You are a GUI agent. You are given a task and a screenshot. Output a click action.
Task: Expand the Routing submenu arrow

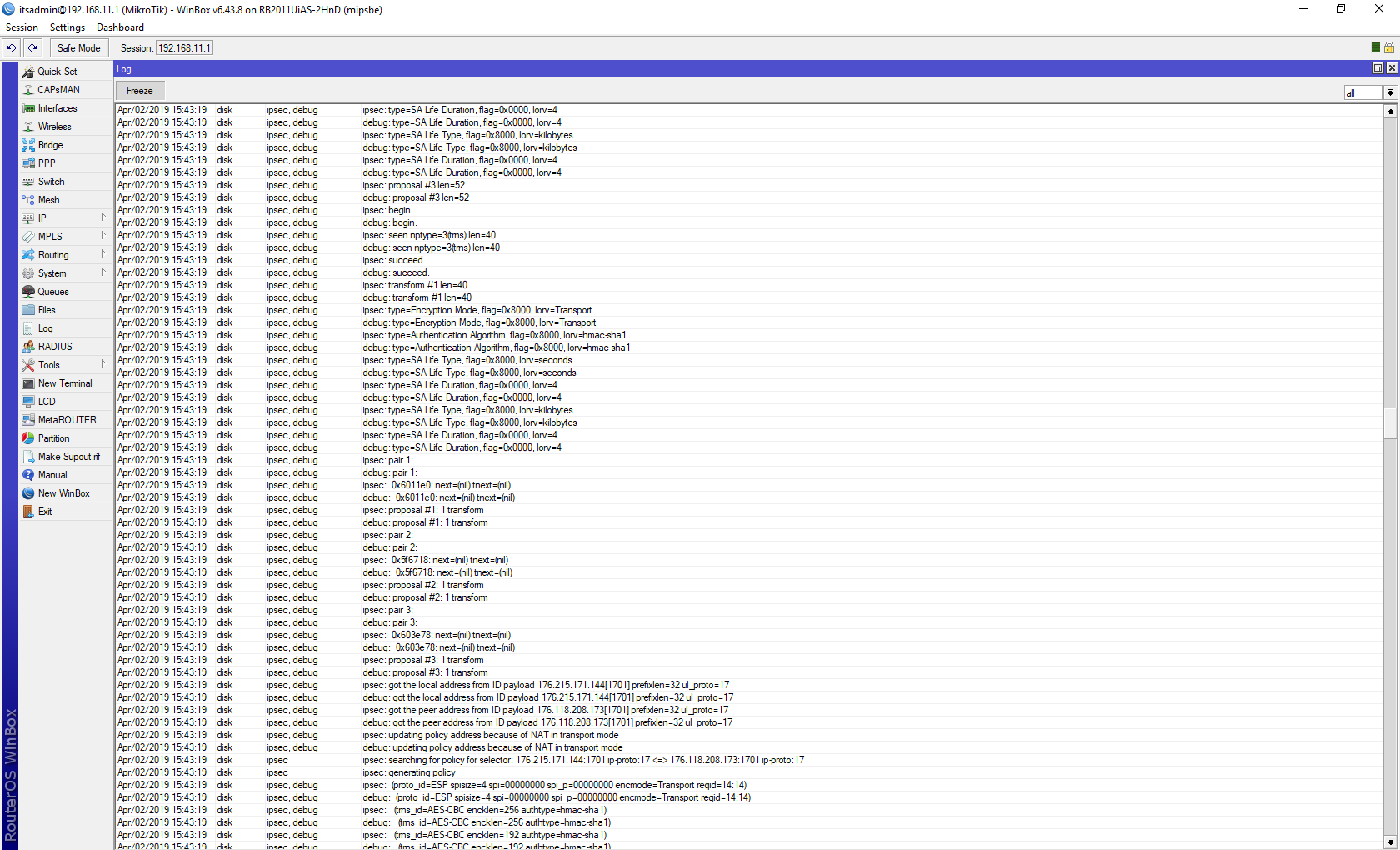[103, 254]
